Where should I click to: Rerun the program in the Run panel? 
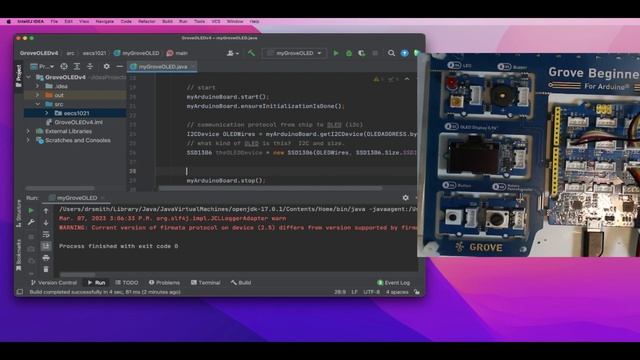tap(31, 211)
